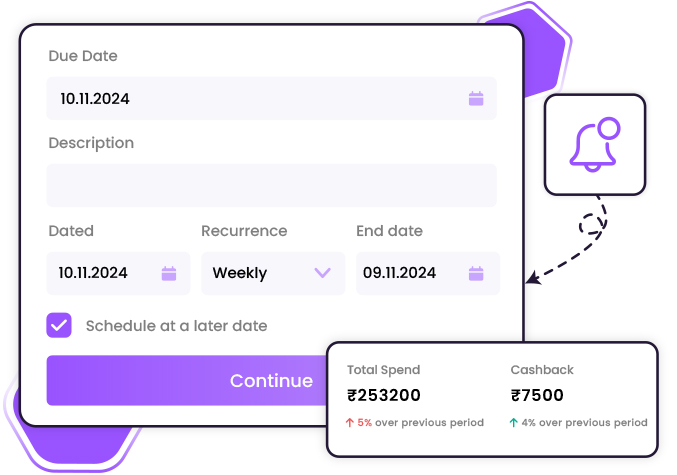Click the "Schedule at a later date" label

pos(176,326)
